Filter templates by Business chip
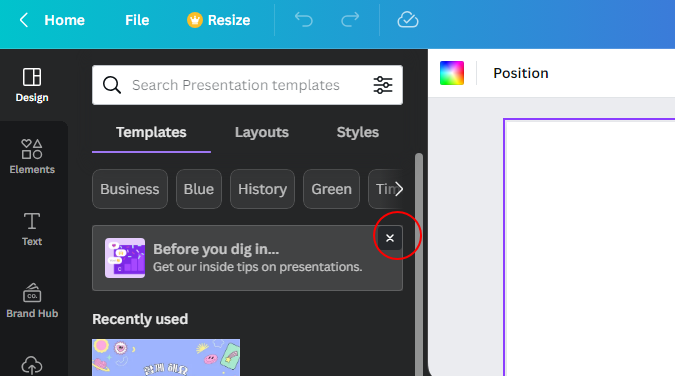Screen dimensions: 675x376 pos(130,189)
